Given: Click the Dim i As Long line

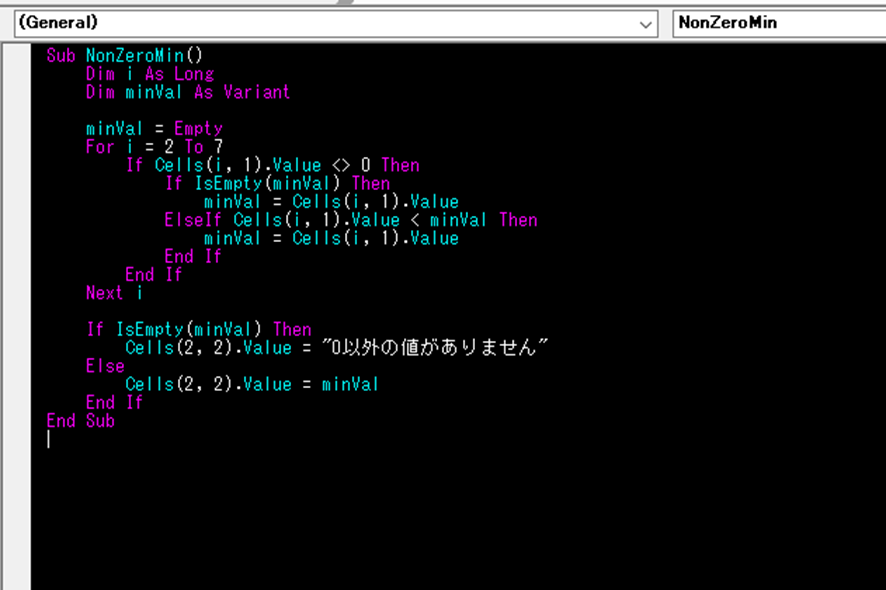Looking at the screenshot, I should tap(149, 74).
